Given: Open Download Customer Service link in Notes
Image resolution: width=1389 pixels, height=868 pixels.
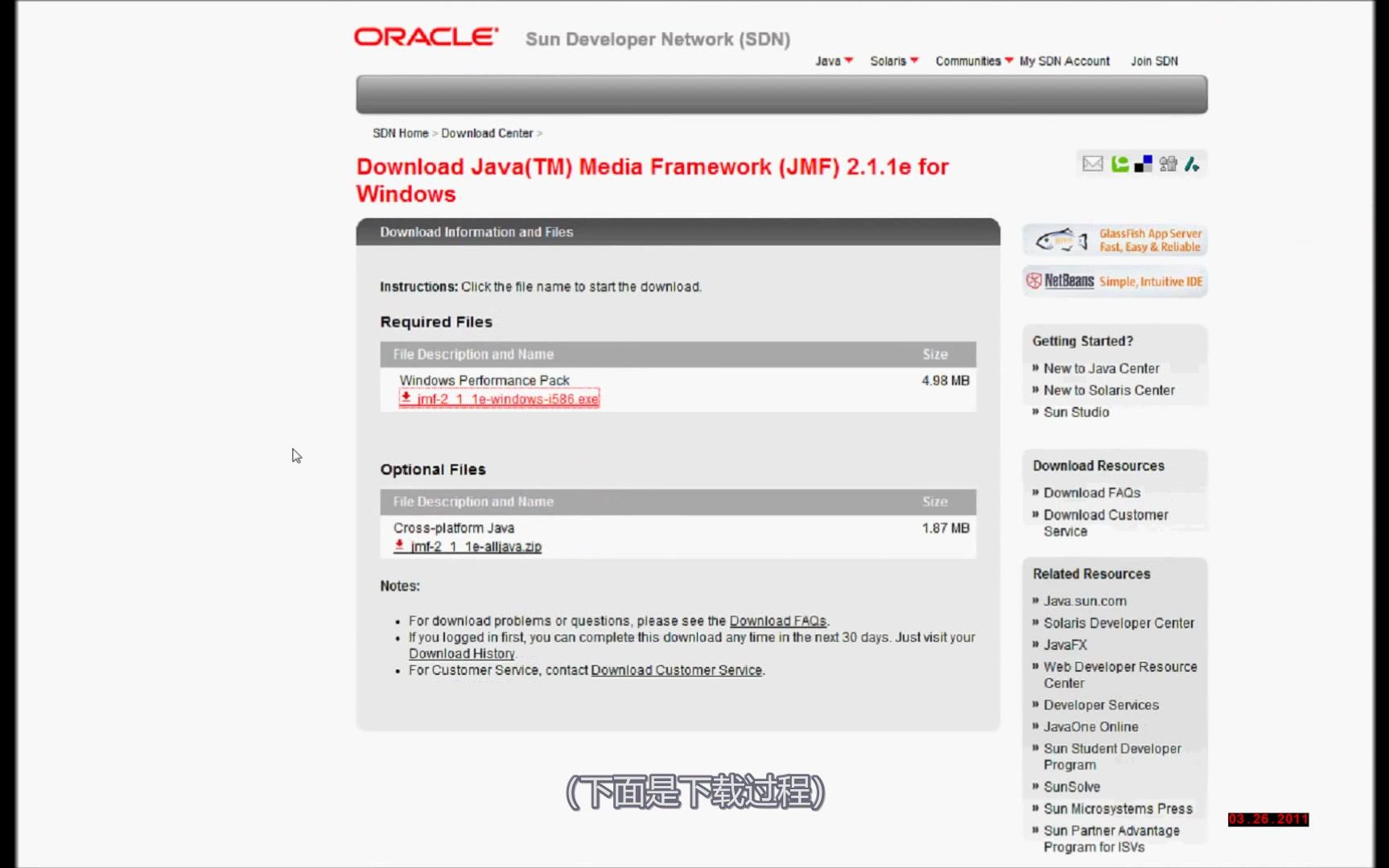Looking at the screenshot, I should [676, 670].
